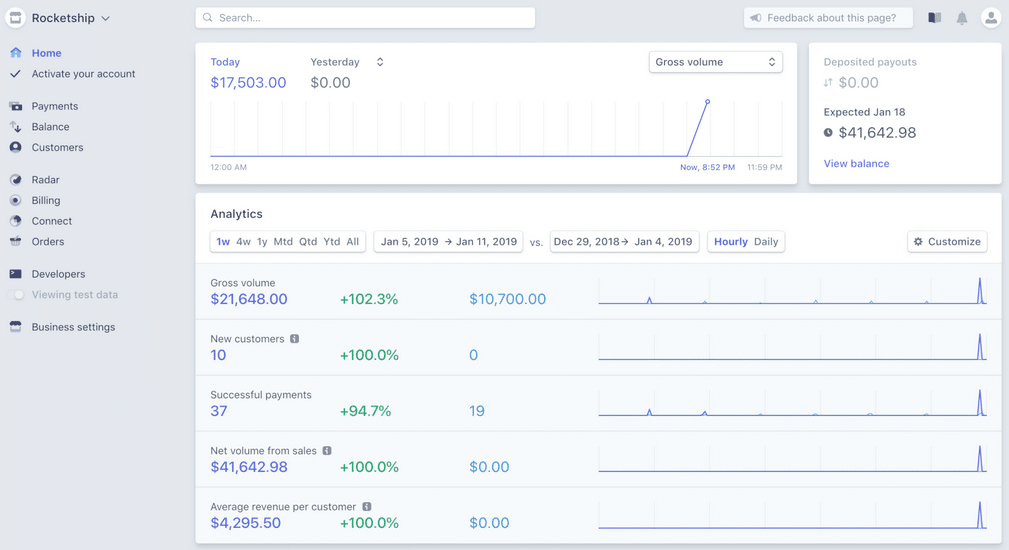Open the user profile avatar icon

(x=990, y=18)
